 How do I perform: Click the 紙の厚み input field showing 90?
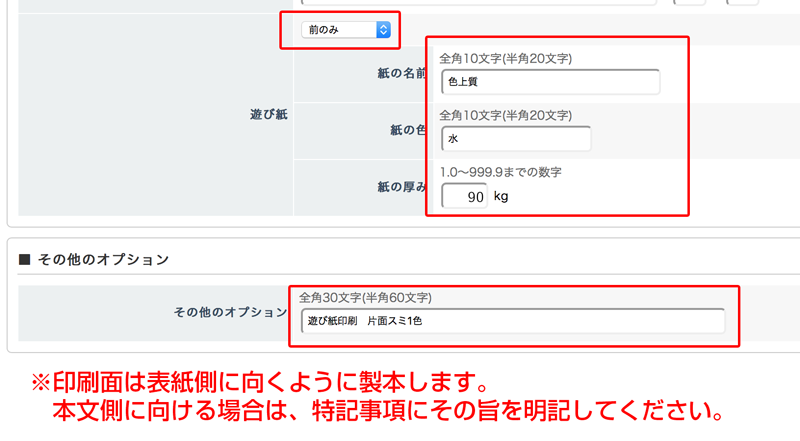point(464,196)
